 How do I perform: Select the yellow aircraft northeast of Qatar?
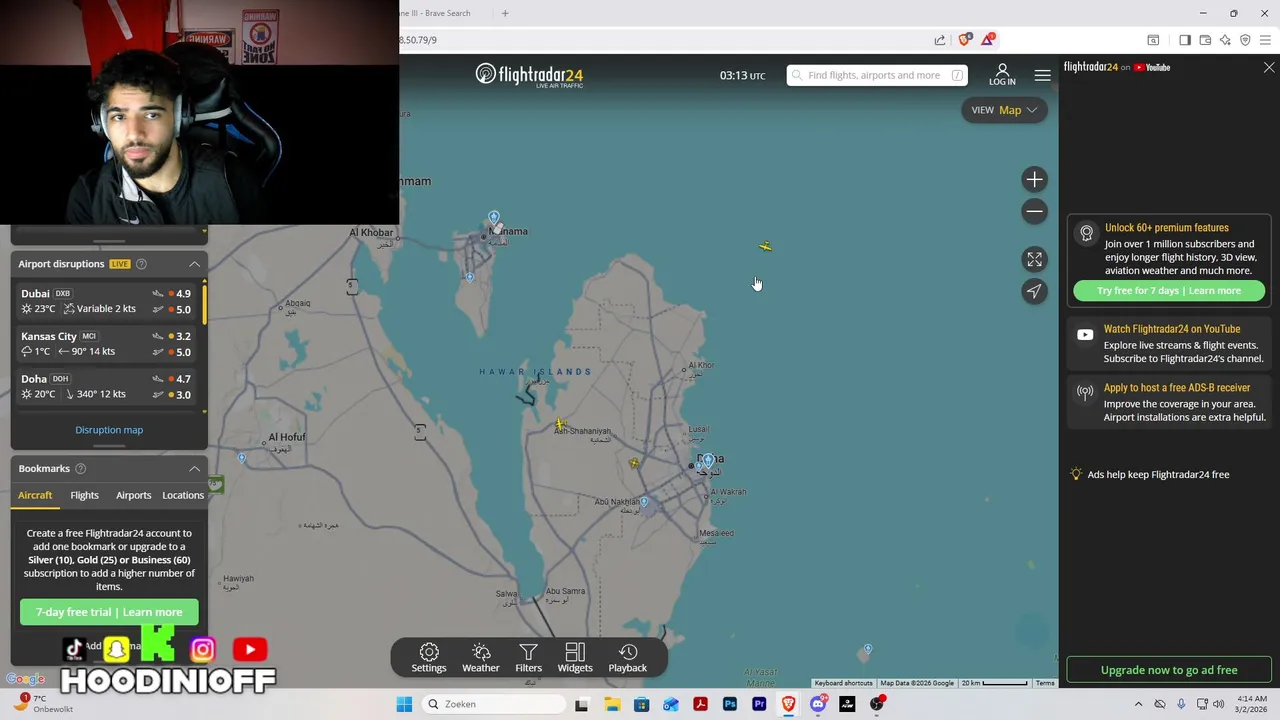pos(765,246)
